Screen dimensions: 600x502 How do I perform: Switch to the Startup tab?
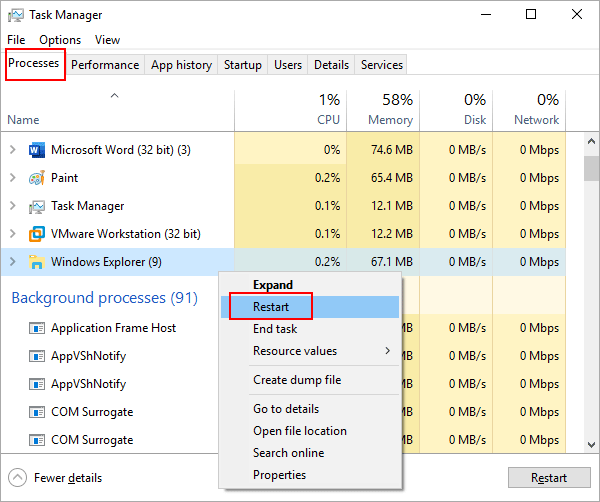[243, 65]
